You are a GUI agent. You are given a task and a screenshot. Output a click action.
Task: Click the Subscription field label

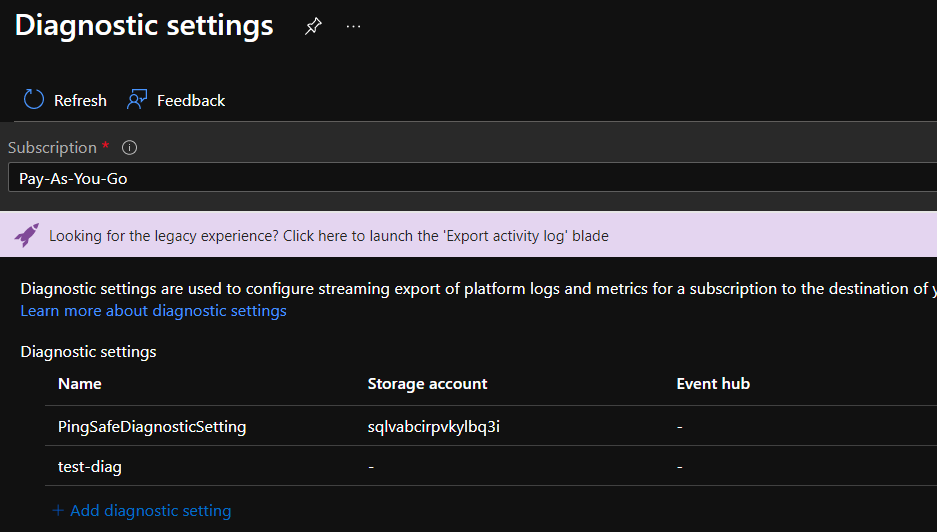[52, 148]
